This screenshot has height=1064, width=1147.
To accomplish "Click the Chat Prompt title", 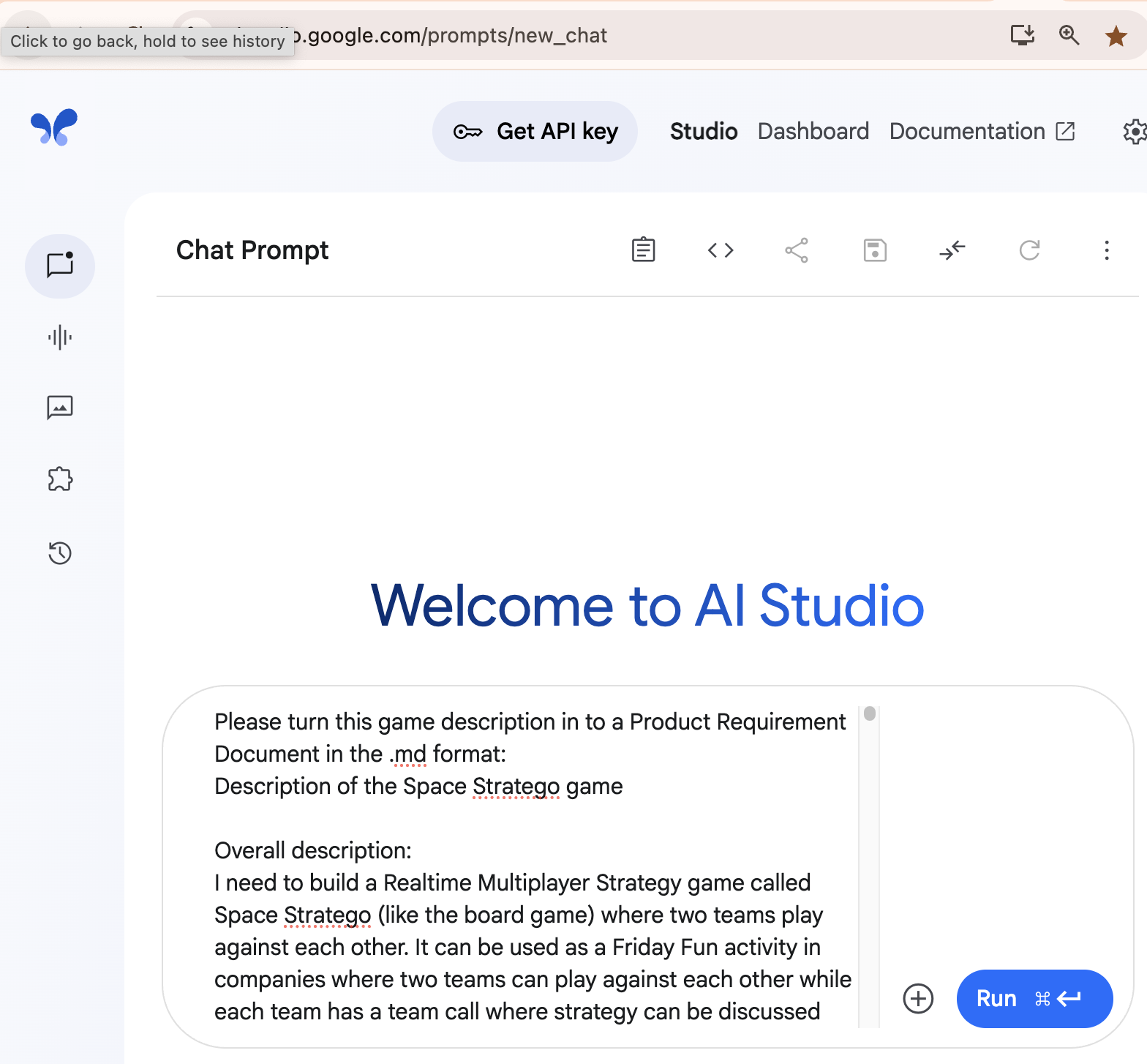I will (252, 250).
